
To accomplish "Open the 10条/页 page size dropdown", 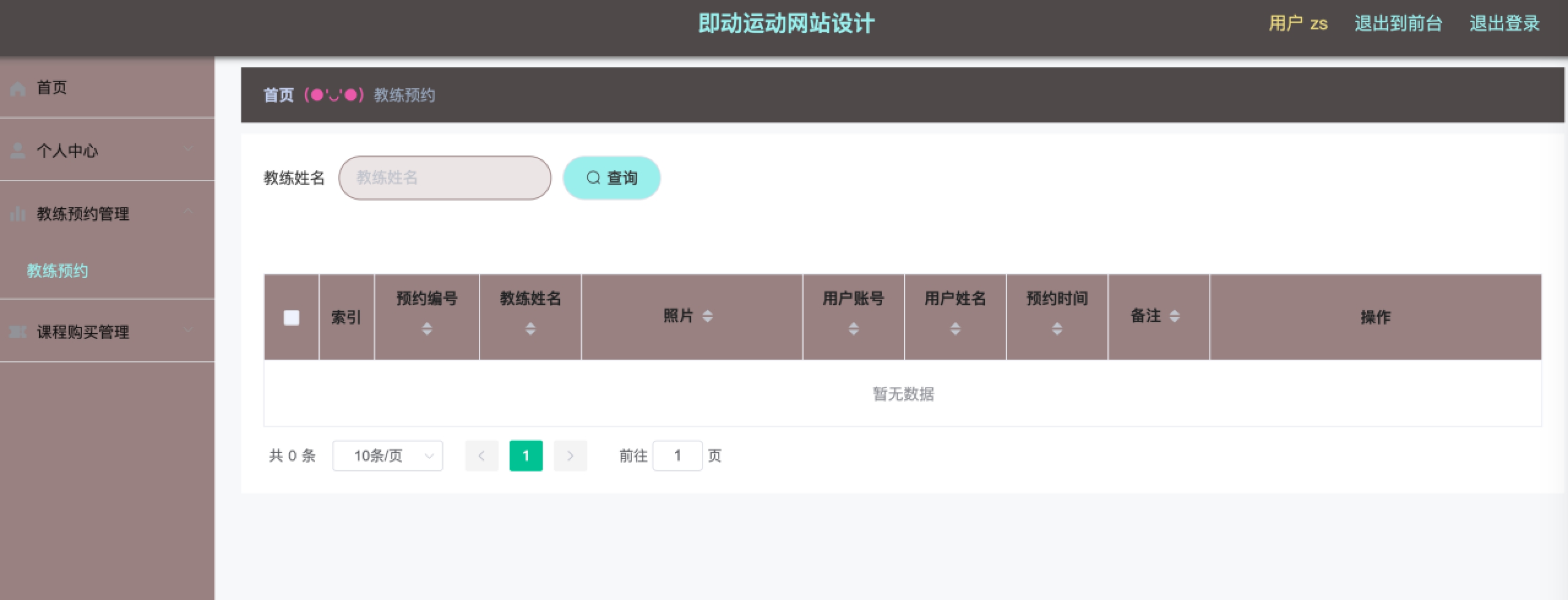I will [x=388, y=456].
